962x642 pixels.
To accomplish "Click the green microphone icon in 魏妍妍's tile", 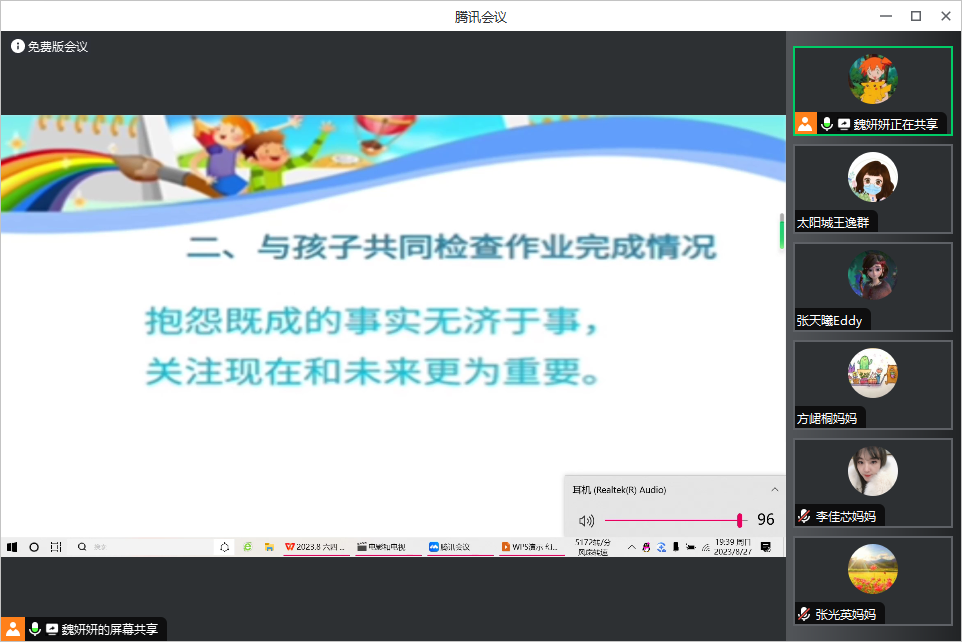I will [x=827, y=124].
